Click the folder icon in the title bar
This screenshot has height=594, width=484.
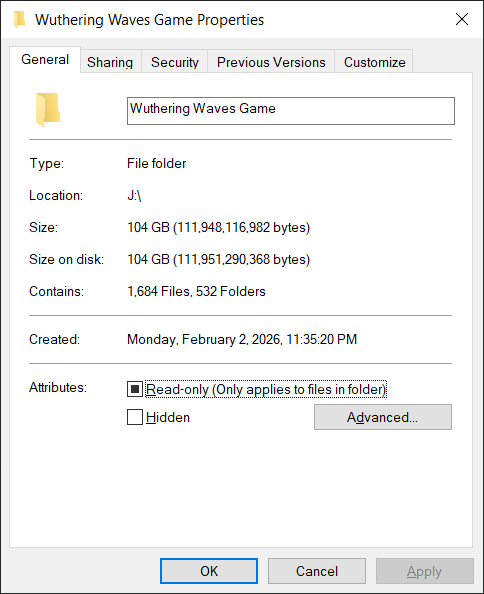coord(19,19)
